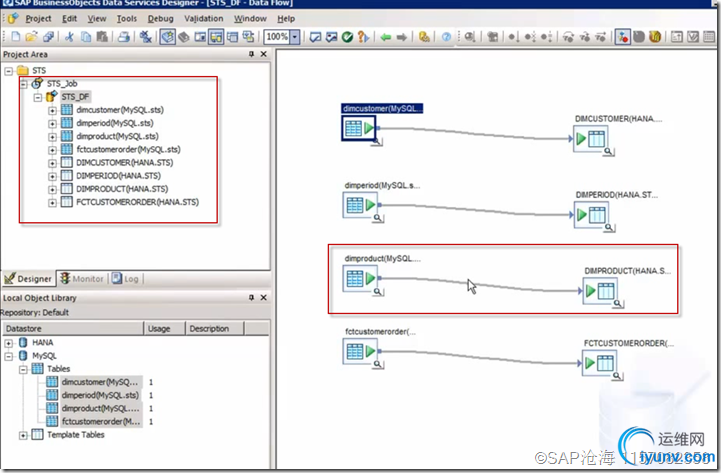Viewport: 721px width, 473px height.
Task: Open the View menu
Action: [97, 18]
